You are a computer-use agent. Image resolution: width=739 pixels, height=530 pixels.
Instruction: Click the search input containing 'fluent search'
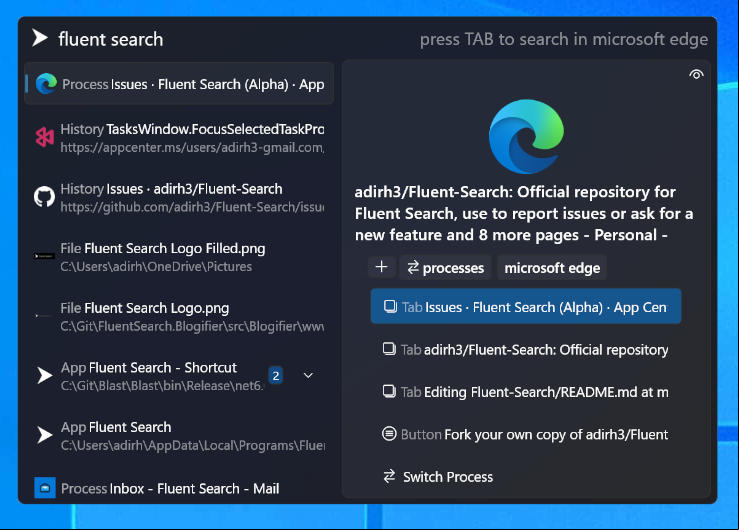pos(111,39)
